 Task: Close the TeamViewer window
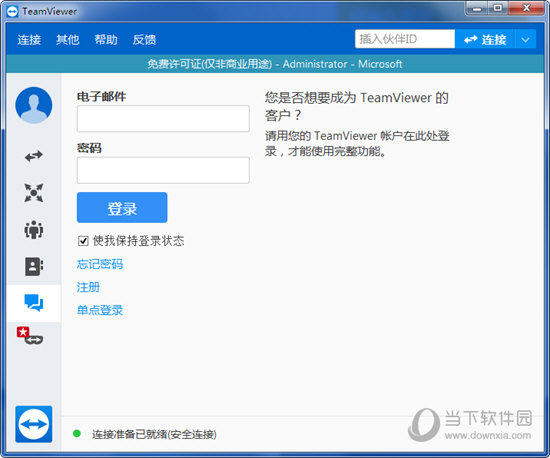point(526,8)
